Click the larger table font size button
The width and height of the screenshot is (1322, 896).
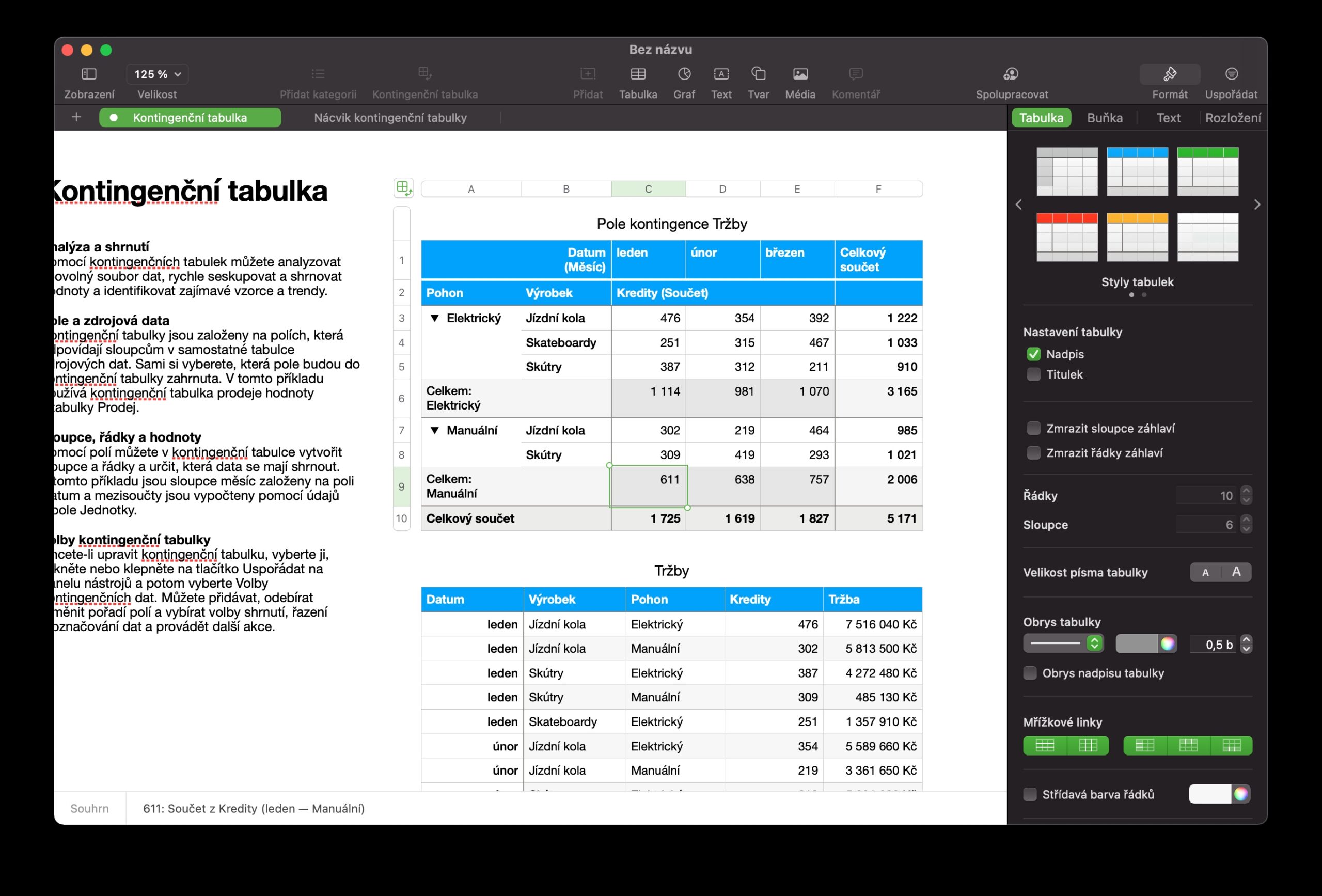[x=1236, y=572]
